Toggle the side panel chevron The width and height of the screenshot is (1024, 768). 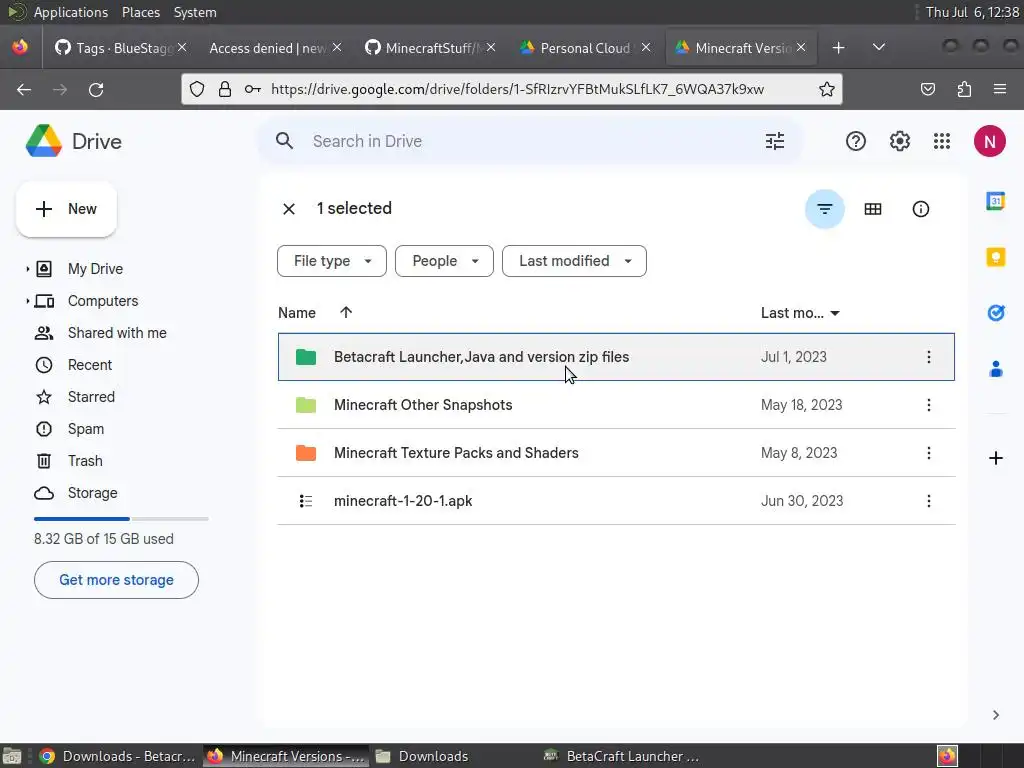pos(995,715)
